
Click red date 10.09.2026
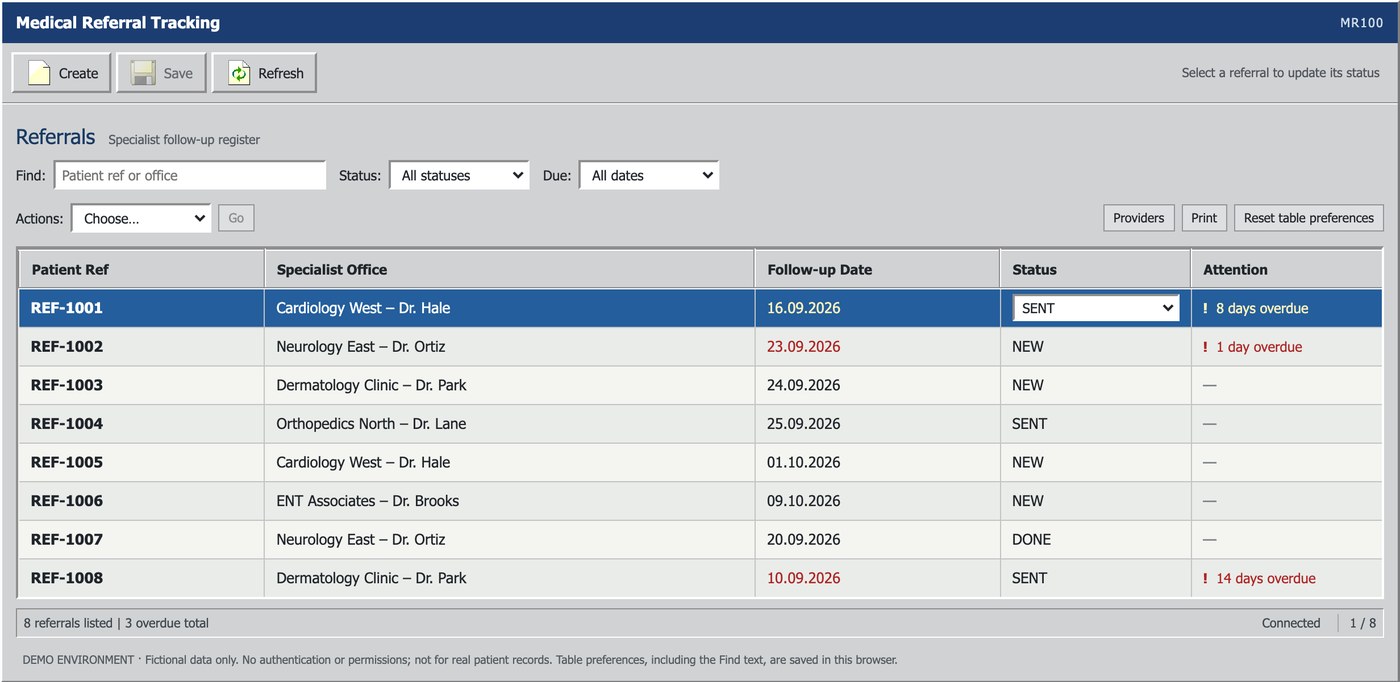click(x=804, y=578)
